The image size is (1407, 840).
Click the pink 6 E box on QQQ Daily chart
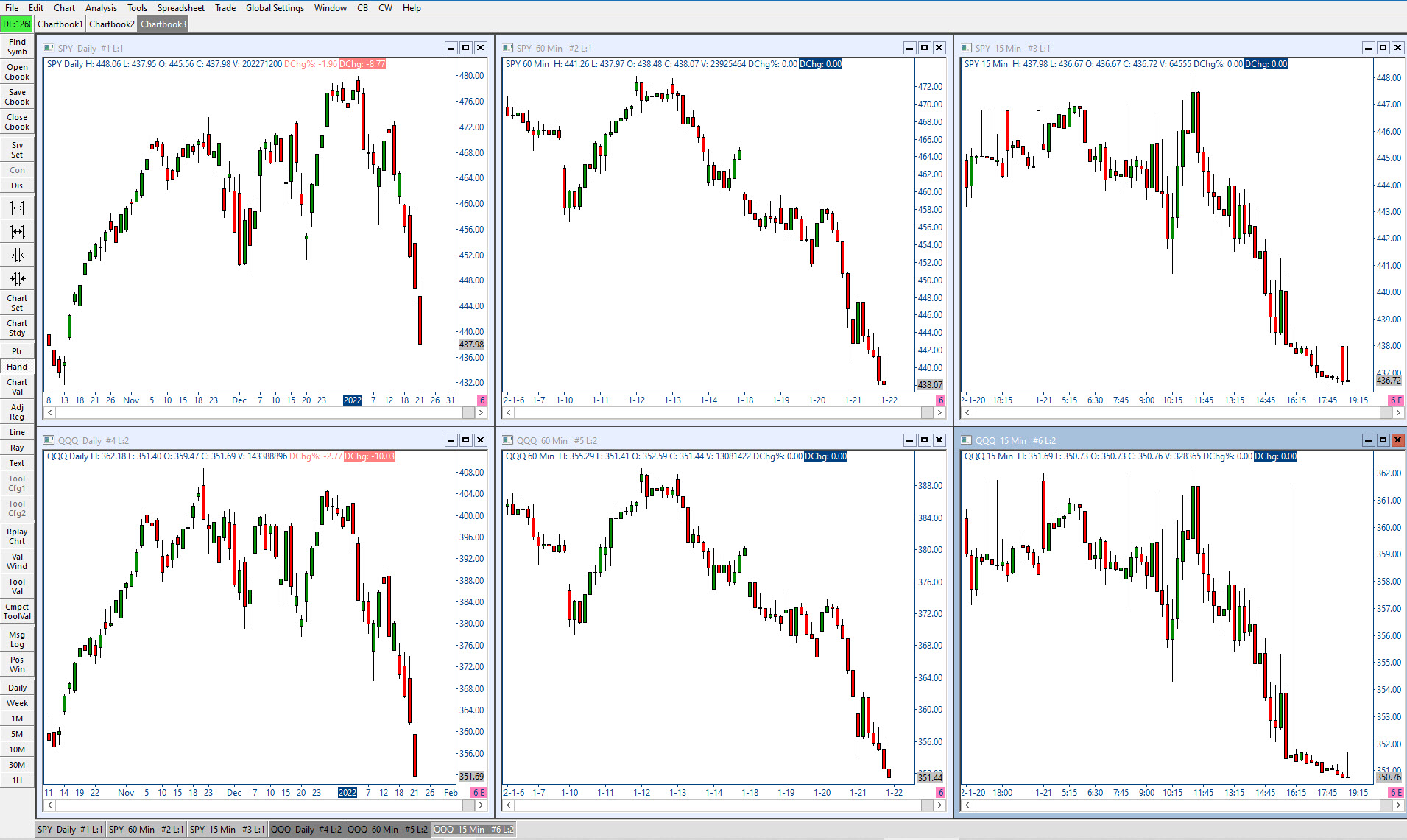(479, 792)
